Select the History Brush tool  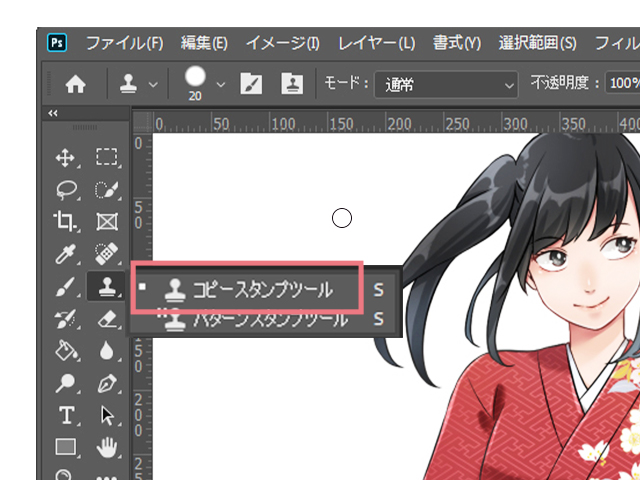pyautogui.click(x=65, y=318)
